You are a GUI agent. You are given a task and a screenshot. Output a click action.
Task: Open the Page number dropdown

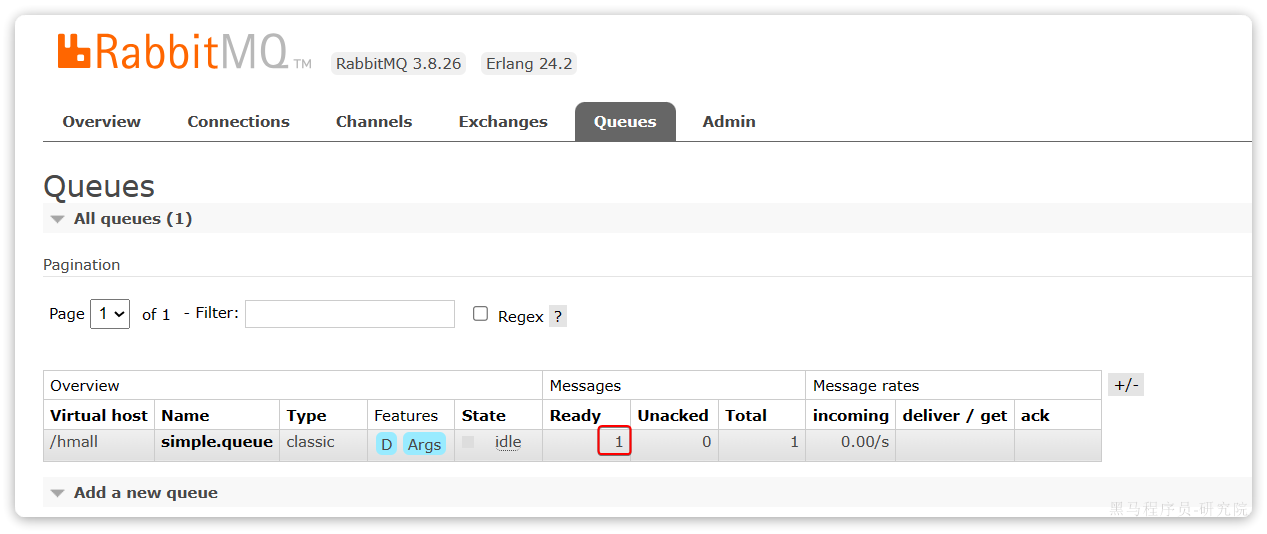110,314
